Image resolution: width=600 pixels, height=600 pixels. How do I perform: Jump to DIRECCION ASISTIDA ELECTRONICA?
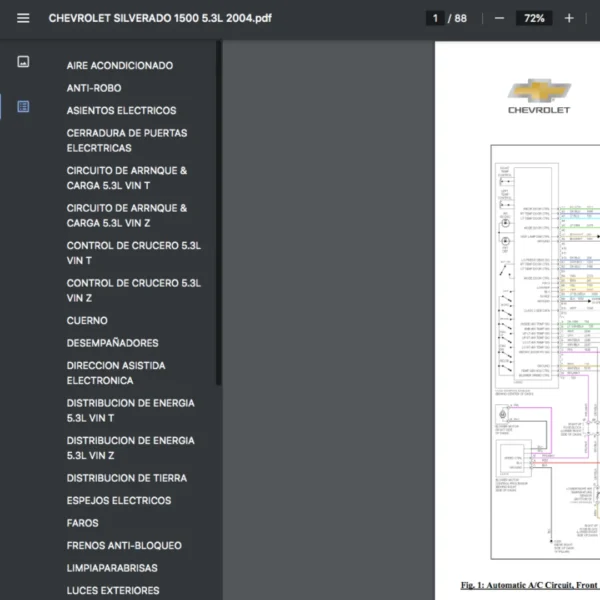click(x=116, y=373)
